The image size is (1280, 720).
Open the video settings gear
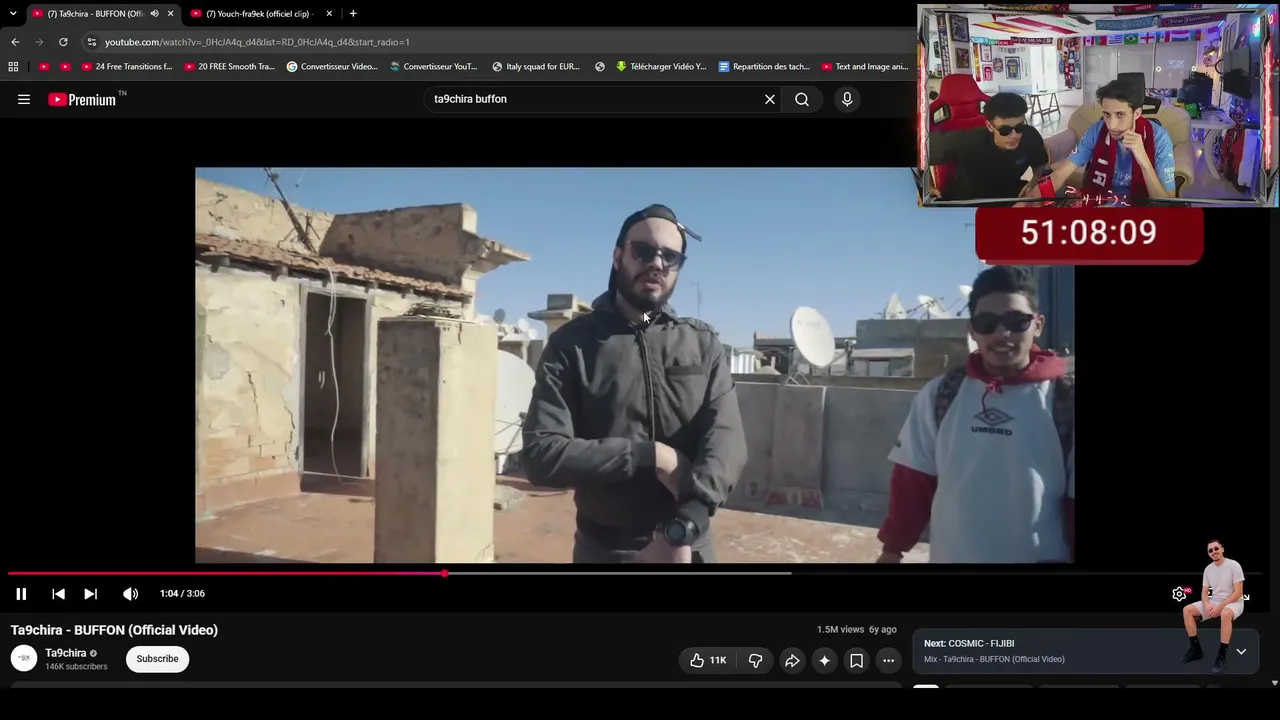[x=1179, y=594]
